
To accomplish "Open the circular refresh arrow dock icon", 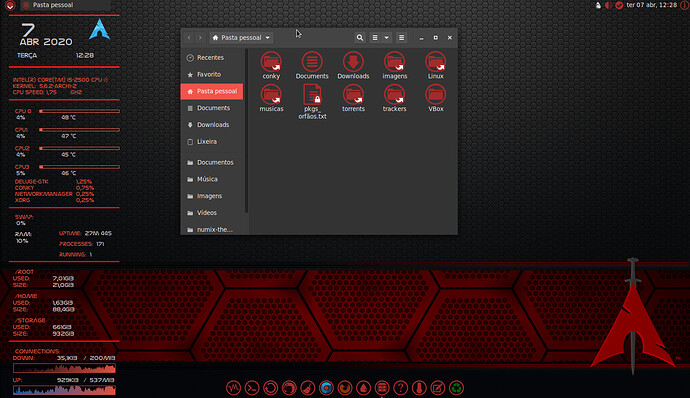I will click(270, 388).
